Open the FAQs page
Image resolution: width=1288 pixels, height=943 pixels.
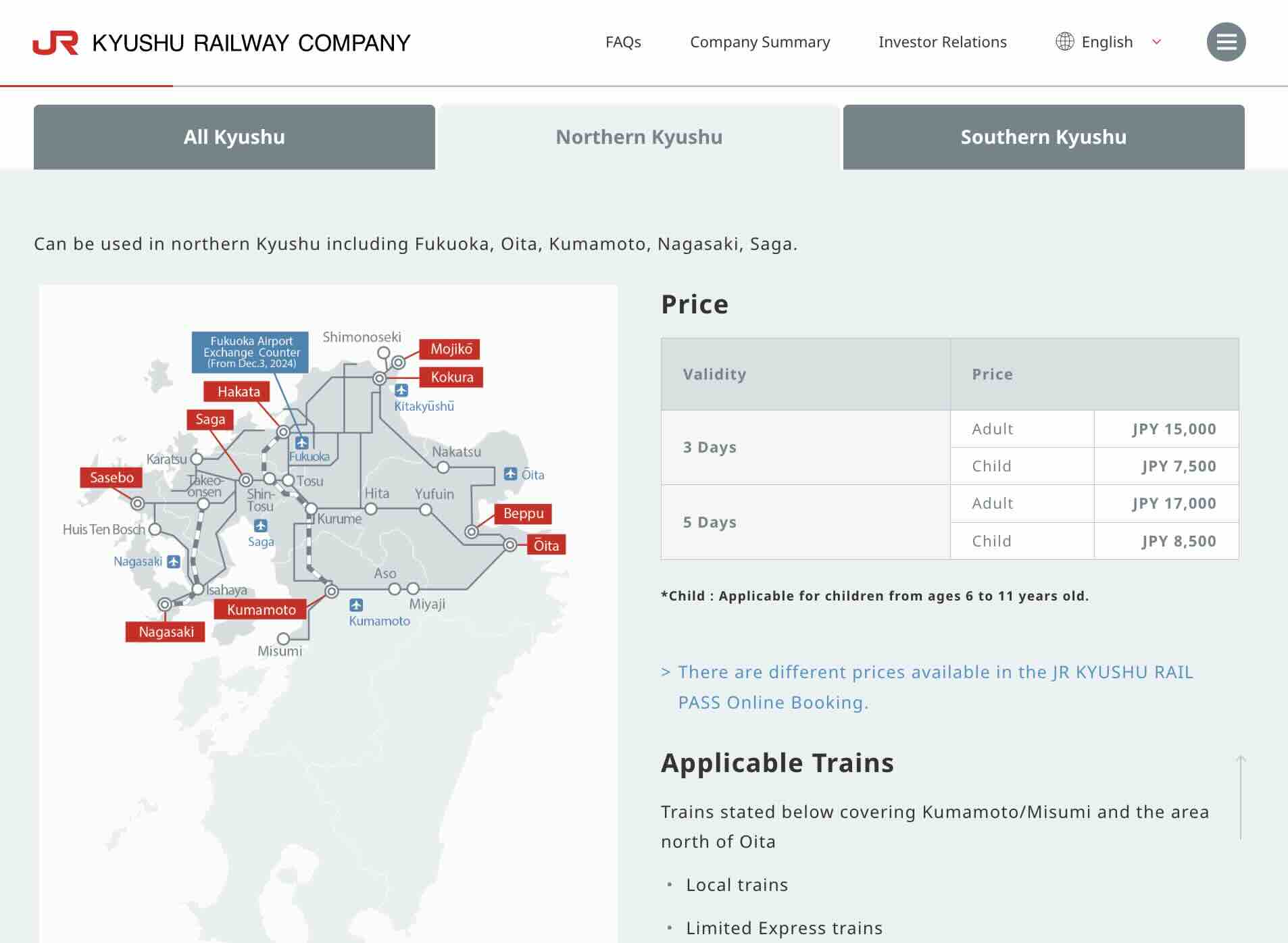tap(622, 42)
